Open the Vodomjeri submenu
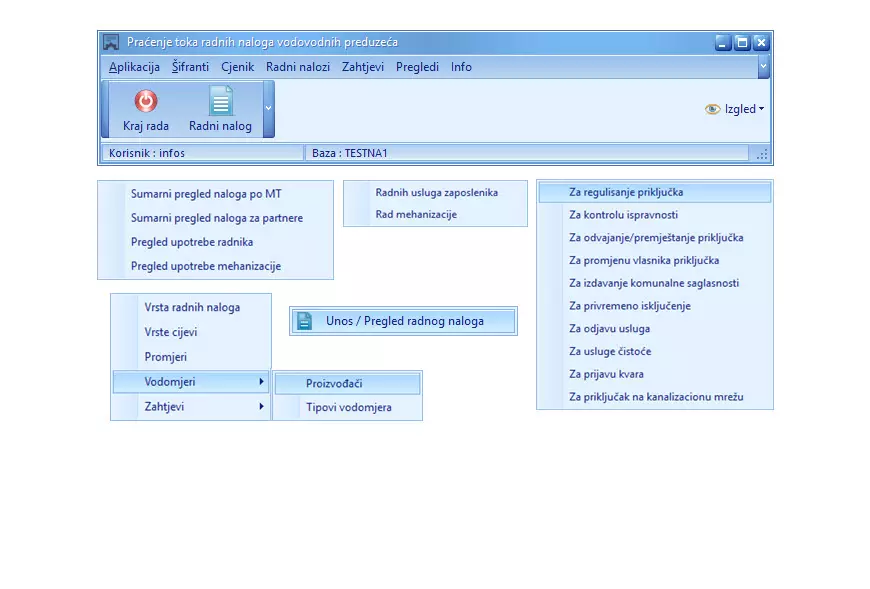This screenshot has width=870, height=589. point(191,382)
